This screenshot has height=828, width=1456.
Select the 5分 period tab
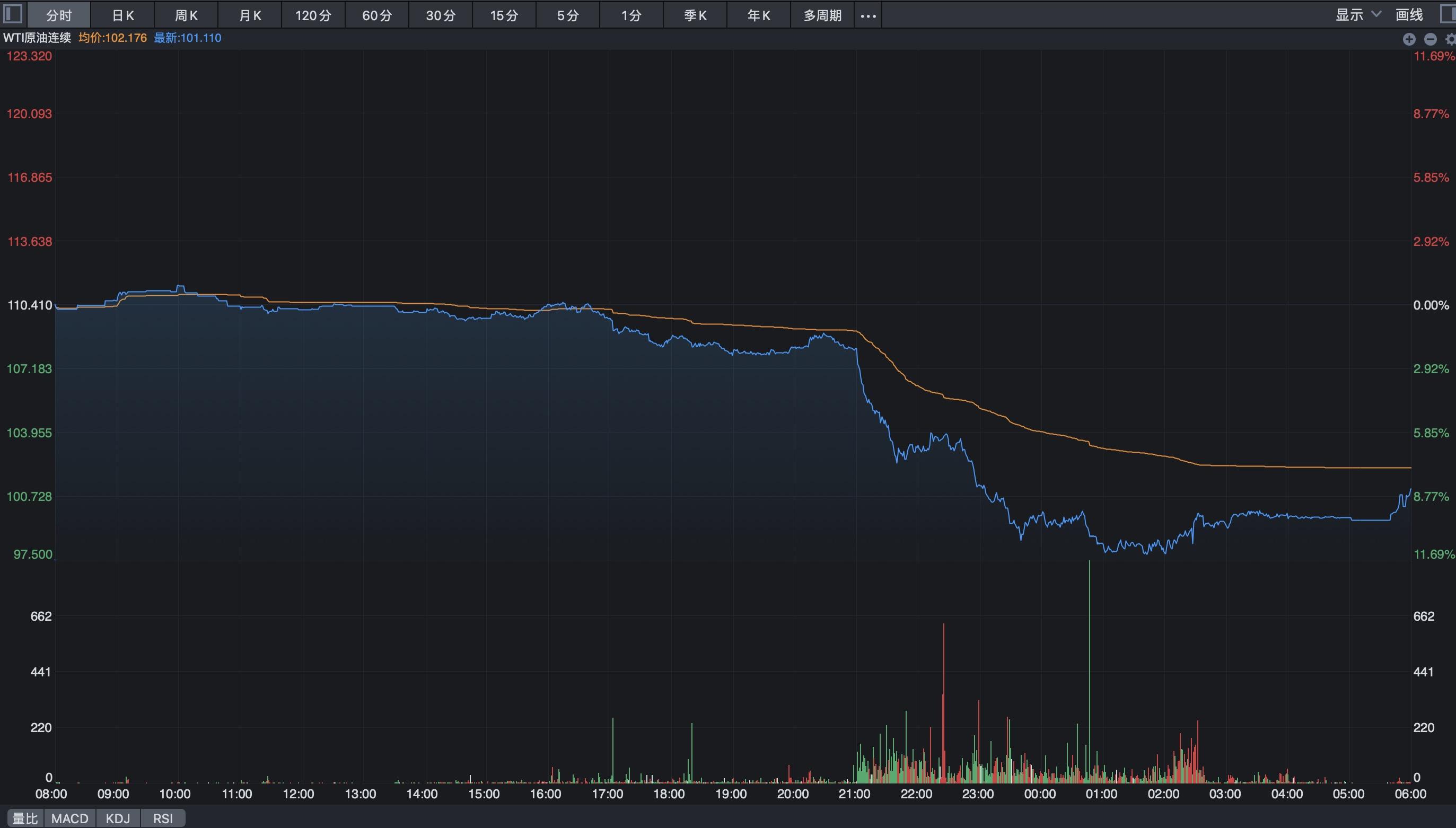(568, 15)
